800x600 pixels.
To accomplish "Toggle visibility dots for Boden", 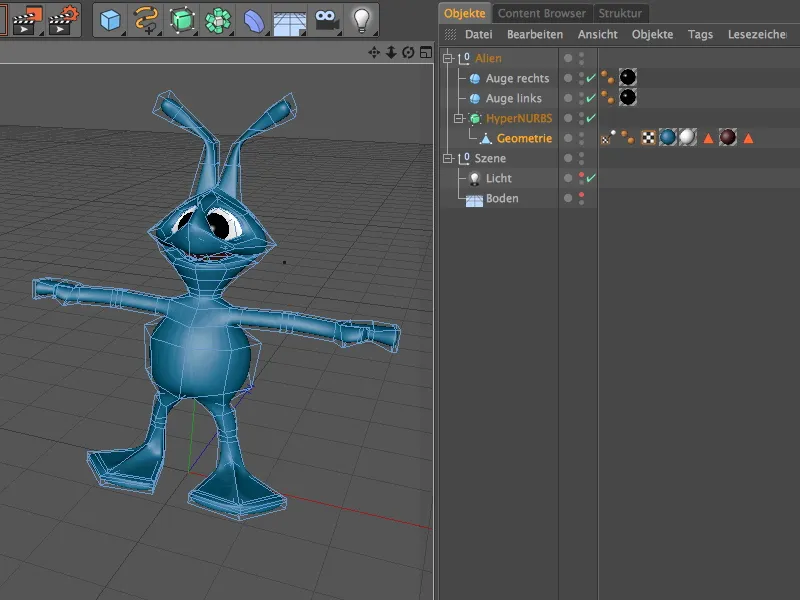I will pyautogui.click(x=581, y=198).
